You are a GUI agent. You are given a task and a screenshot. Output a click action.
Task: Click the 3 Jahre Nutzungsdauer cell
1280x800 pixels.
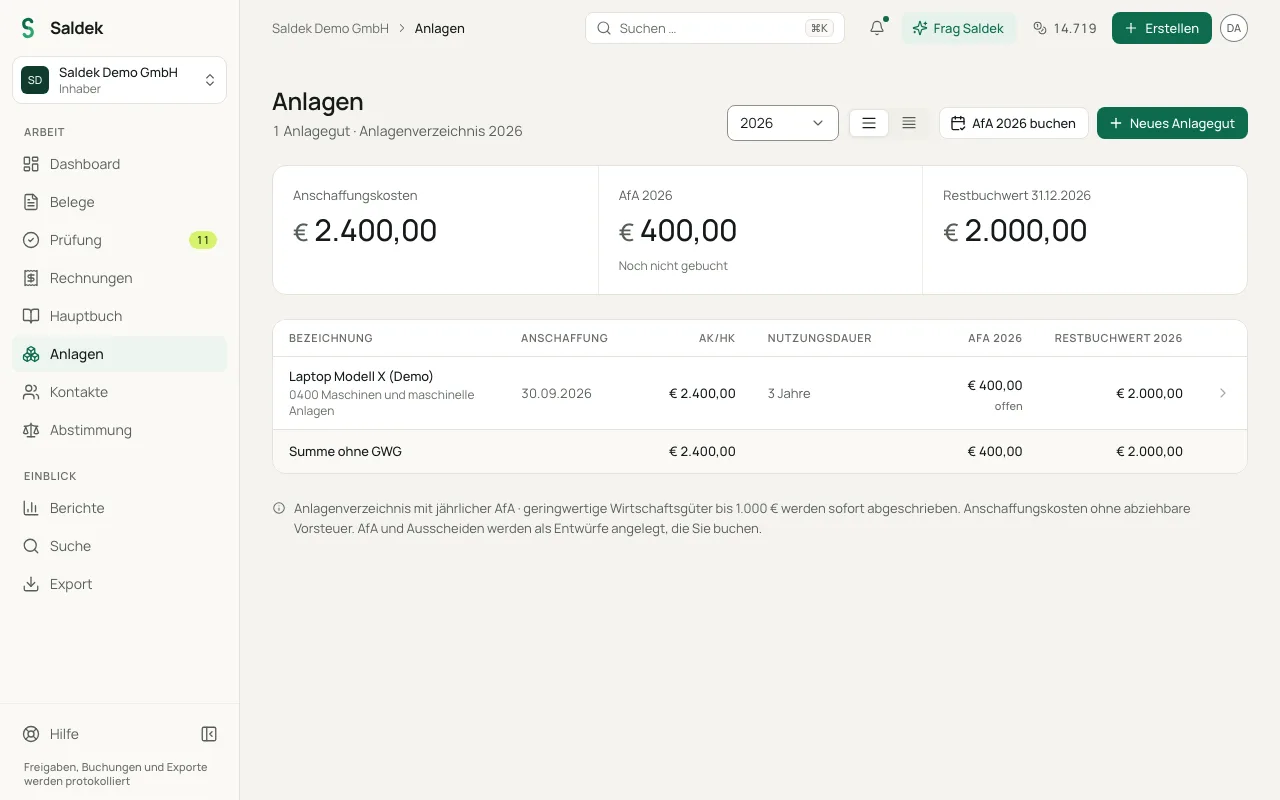pos(789,393)
